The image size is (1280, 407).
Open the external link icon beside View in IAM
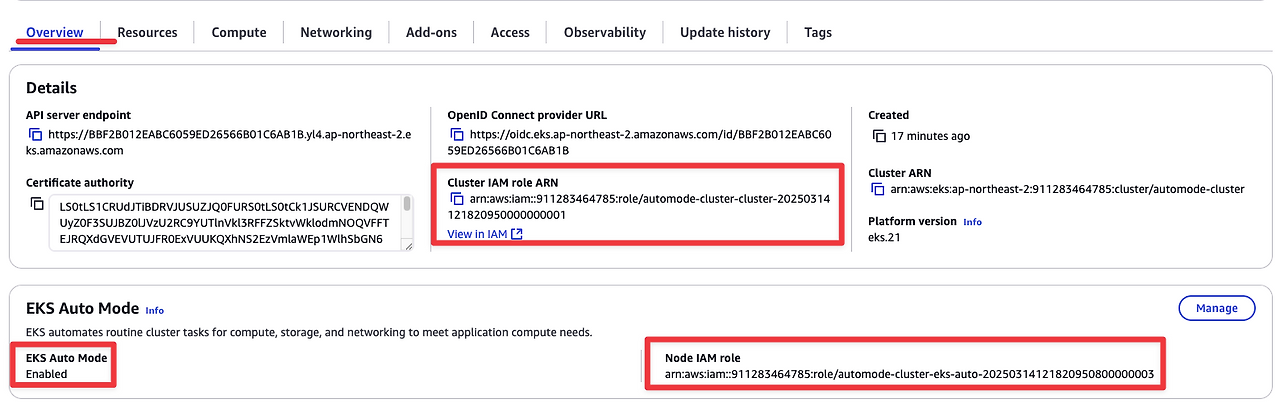[x=517, y=234]
